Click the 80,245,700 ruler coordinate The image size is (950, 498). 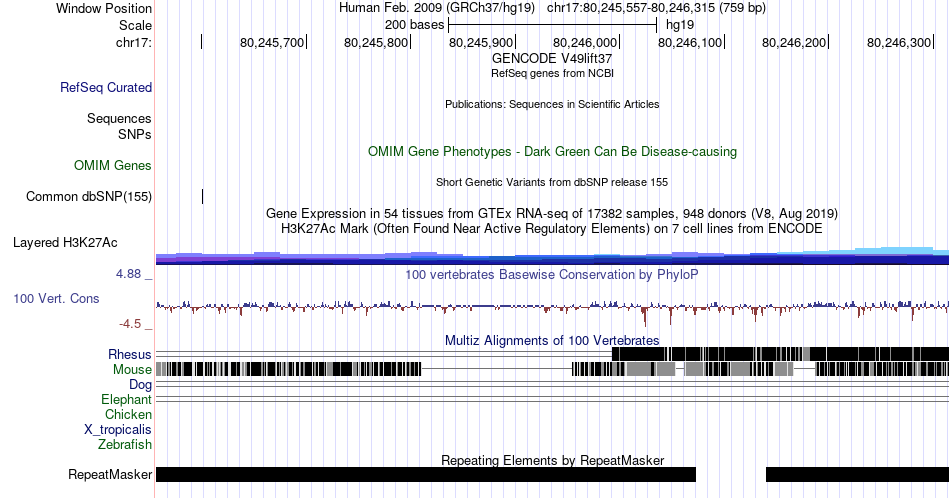[272, 42]
